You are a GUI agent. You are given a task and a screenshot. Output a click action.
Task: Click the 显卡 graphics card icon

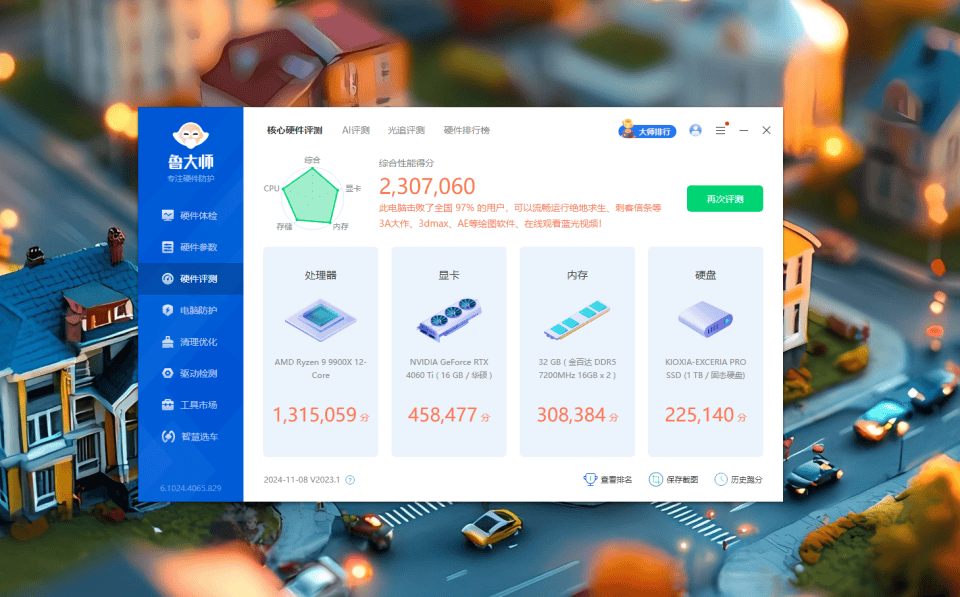pos(449,319)
